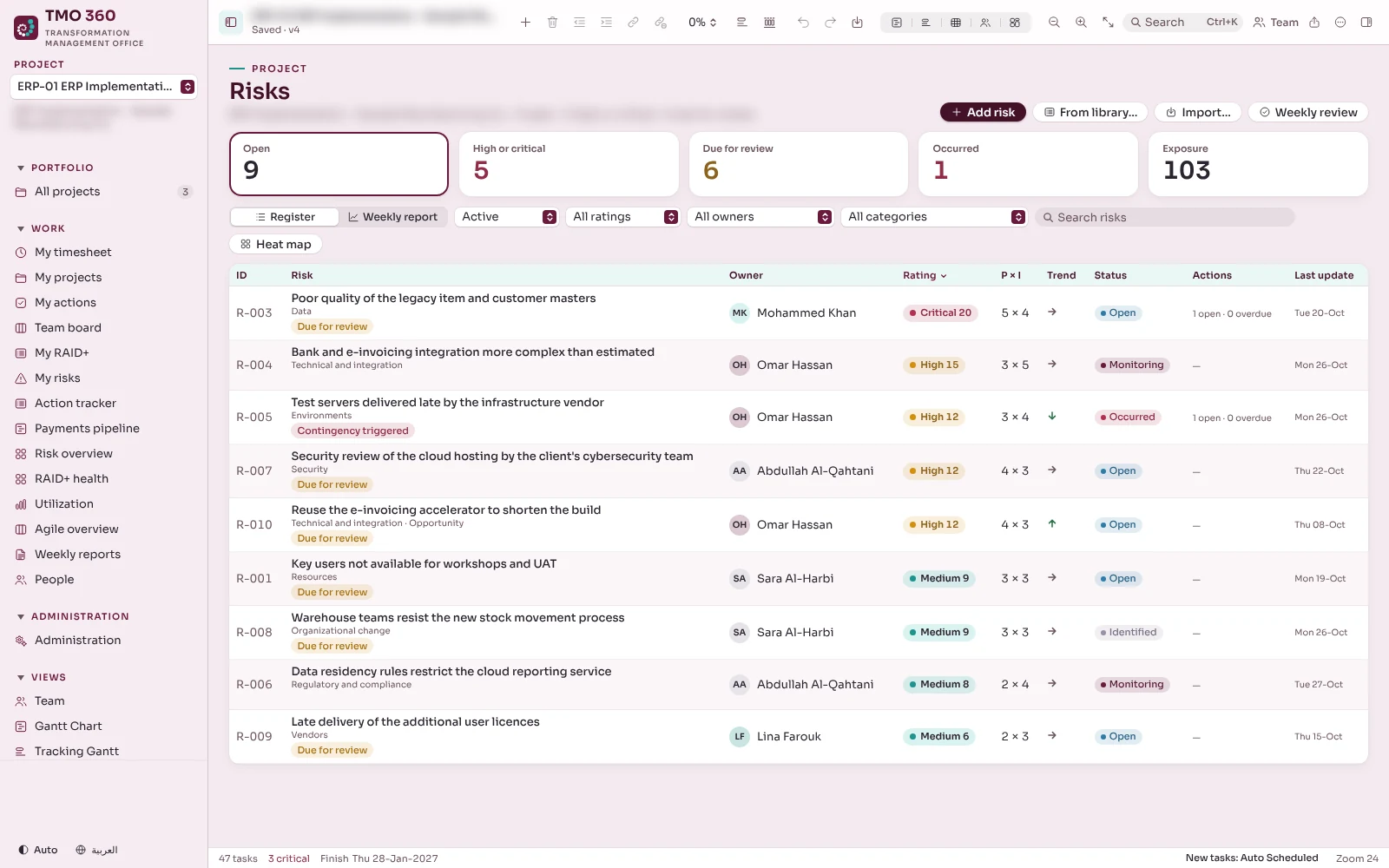Toggle the left sidebar panel icon
1389x868 pixels.
(x=231, y=23)
